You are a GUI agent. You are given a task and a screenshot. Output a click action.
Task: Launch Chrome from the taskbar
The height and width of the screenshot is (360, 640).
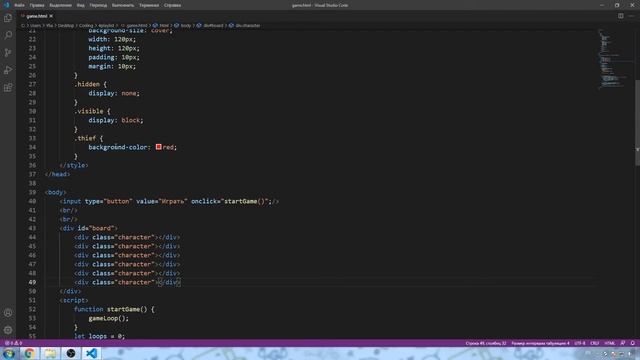coord(29,353)
